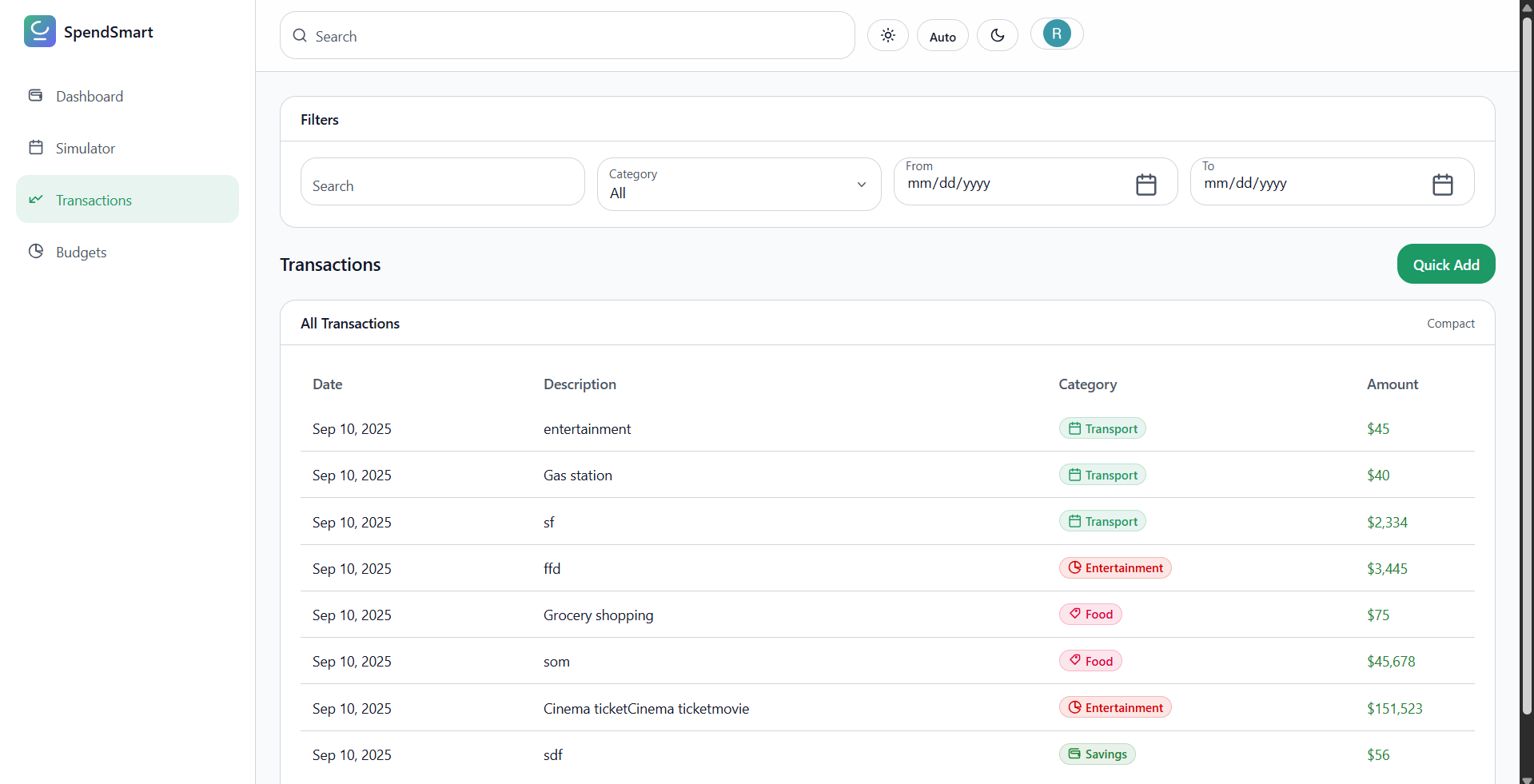Open the To date calendar picker icon
Image resolution: width=1534 pixels, height=784 pixels.
click(1443, 185)
